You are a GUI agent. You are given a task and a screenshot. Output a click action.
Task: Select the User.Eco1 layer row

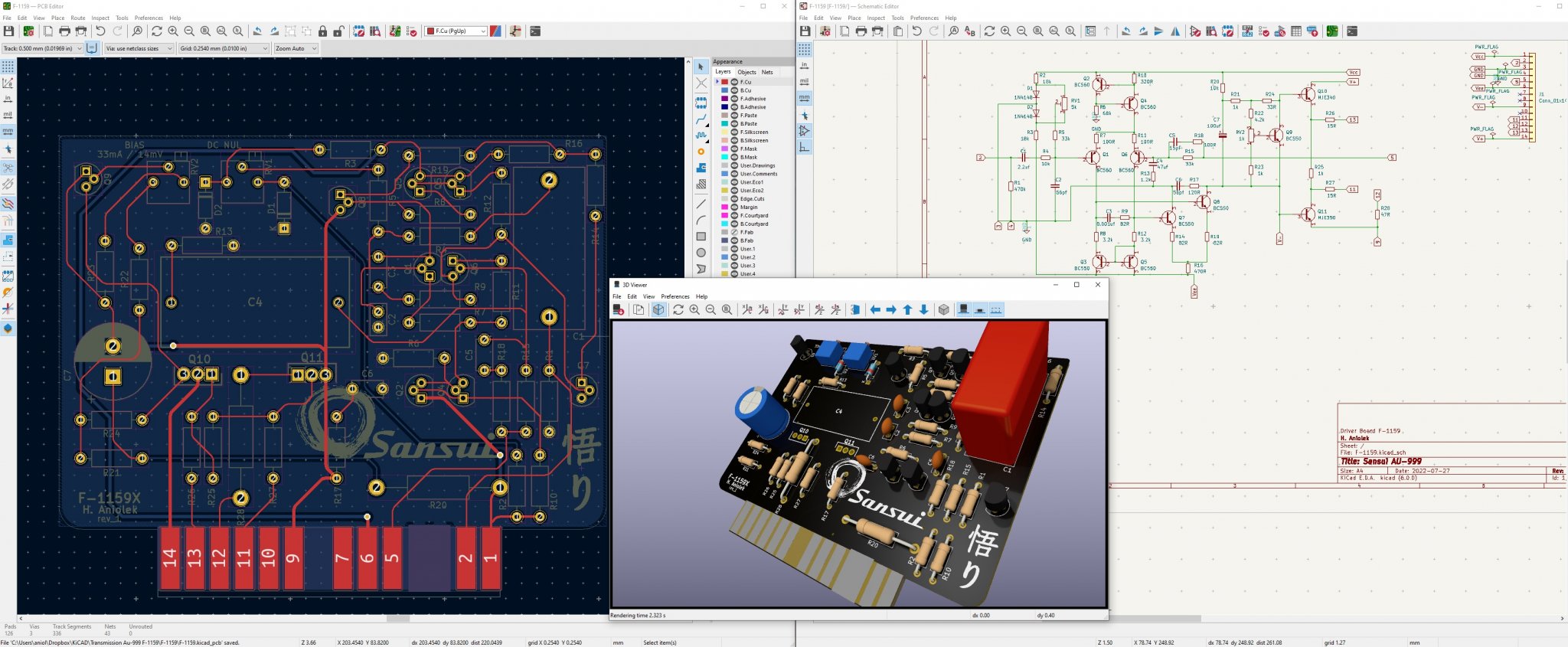(x=754, y=182)
